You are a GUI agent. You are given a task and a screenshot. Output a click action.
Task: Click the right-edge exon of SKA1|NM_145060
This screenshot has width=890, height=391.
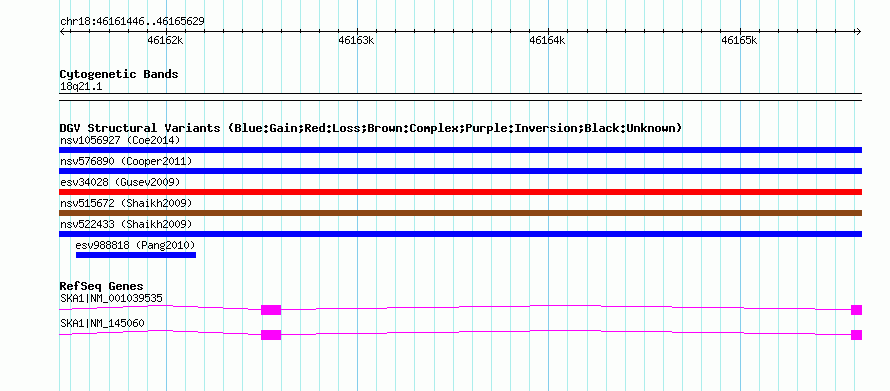tap(857, 335)
